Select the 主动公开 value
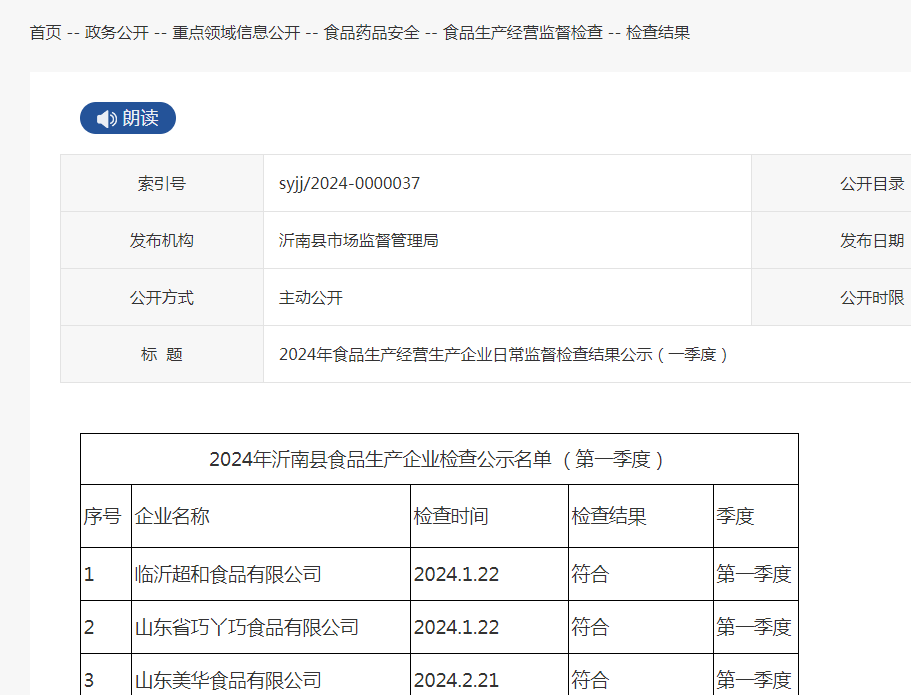Image resolution: width=911 pixels, height=695 pixels. [x=311, y=298]
